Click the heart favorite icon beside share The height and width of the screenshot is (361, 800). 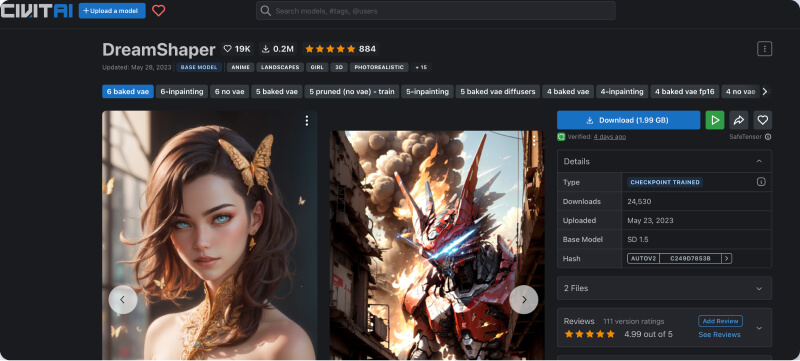click(x=762, y=120)
